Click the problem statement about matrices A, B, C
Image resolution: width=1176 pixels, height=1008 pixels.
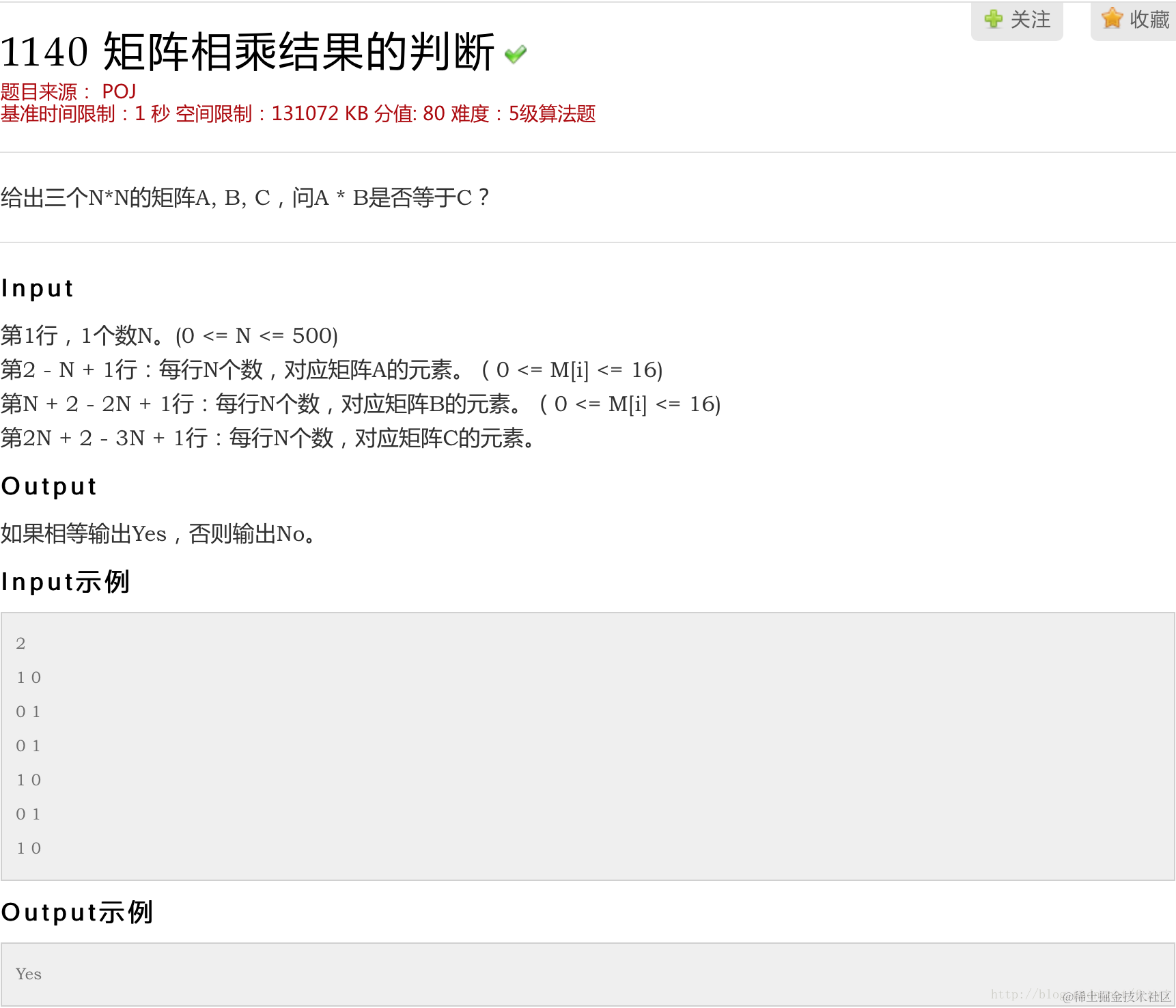(245, 197)
